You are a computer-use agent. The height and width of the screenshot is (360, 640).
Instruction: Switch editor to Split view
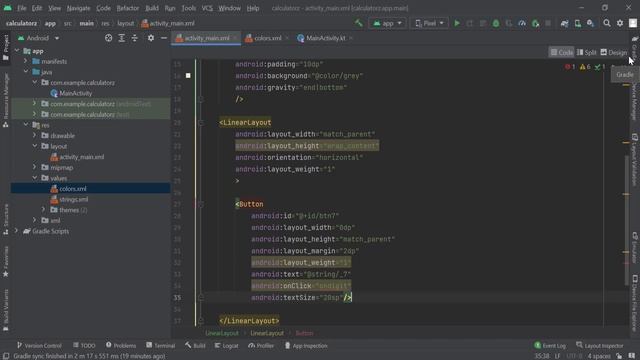click(587, 52)
